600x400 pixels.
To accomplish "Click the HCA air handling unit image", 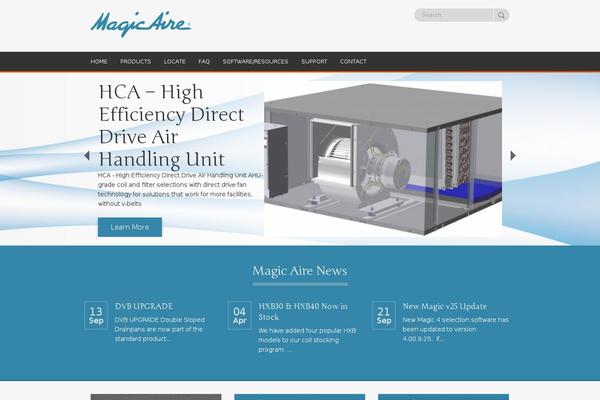I will tap(383, 158).
